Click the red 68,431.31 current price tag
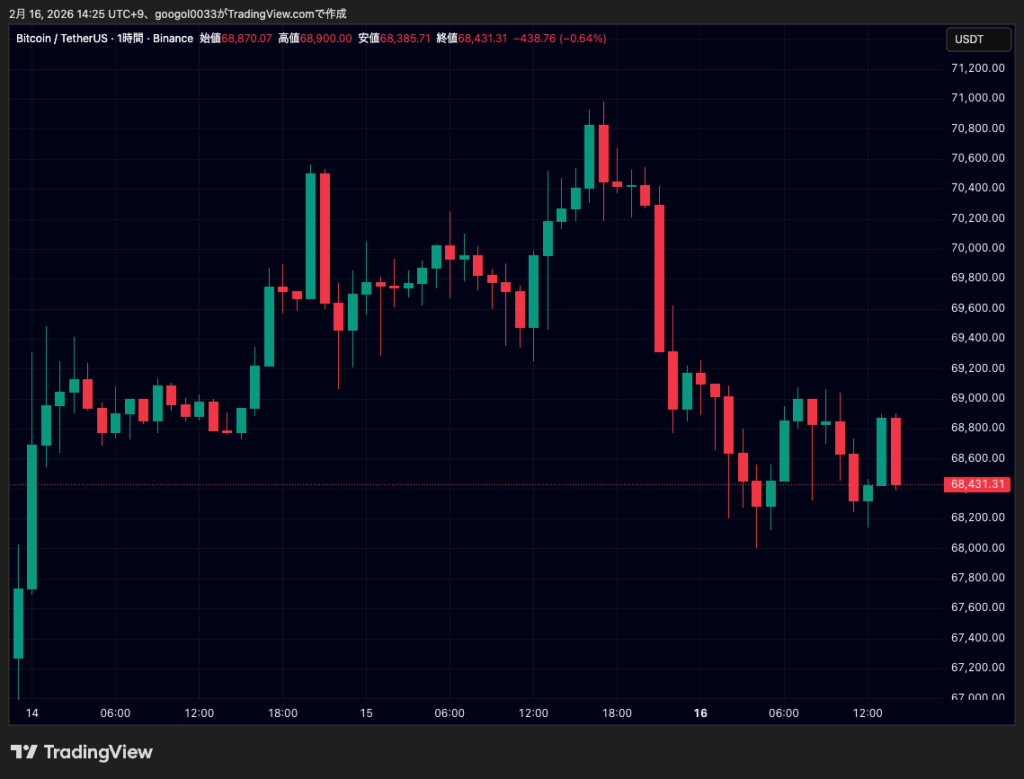 [977, 484]
